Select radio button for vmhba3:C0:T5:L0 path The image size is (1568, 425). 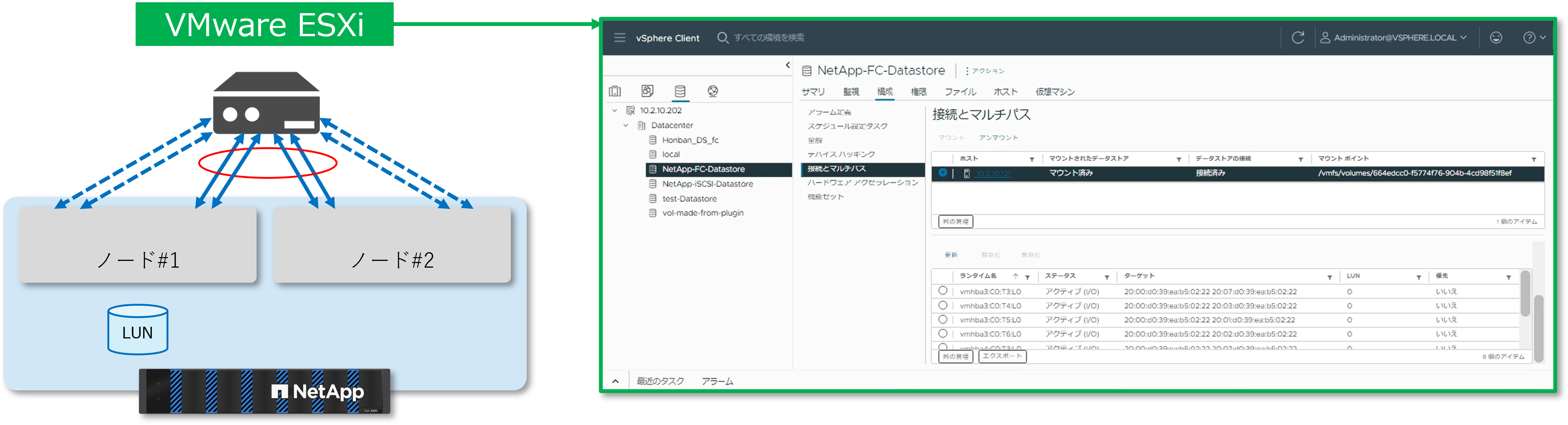pyautogui.click(x=943, y=319)
